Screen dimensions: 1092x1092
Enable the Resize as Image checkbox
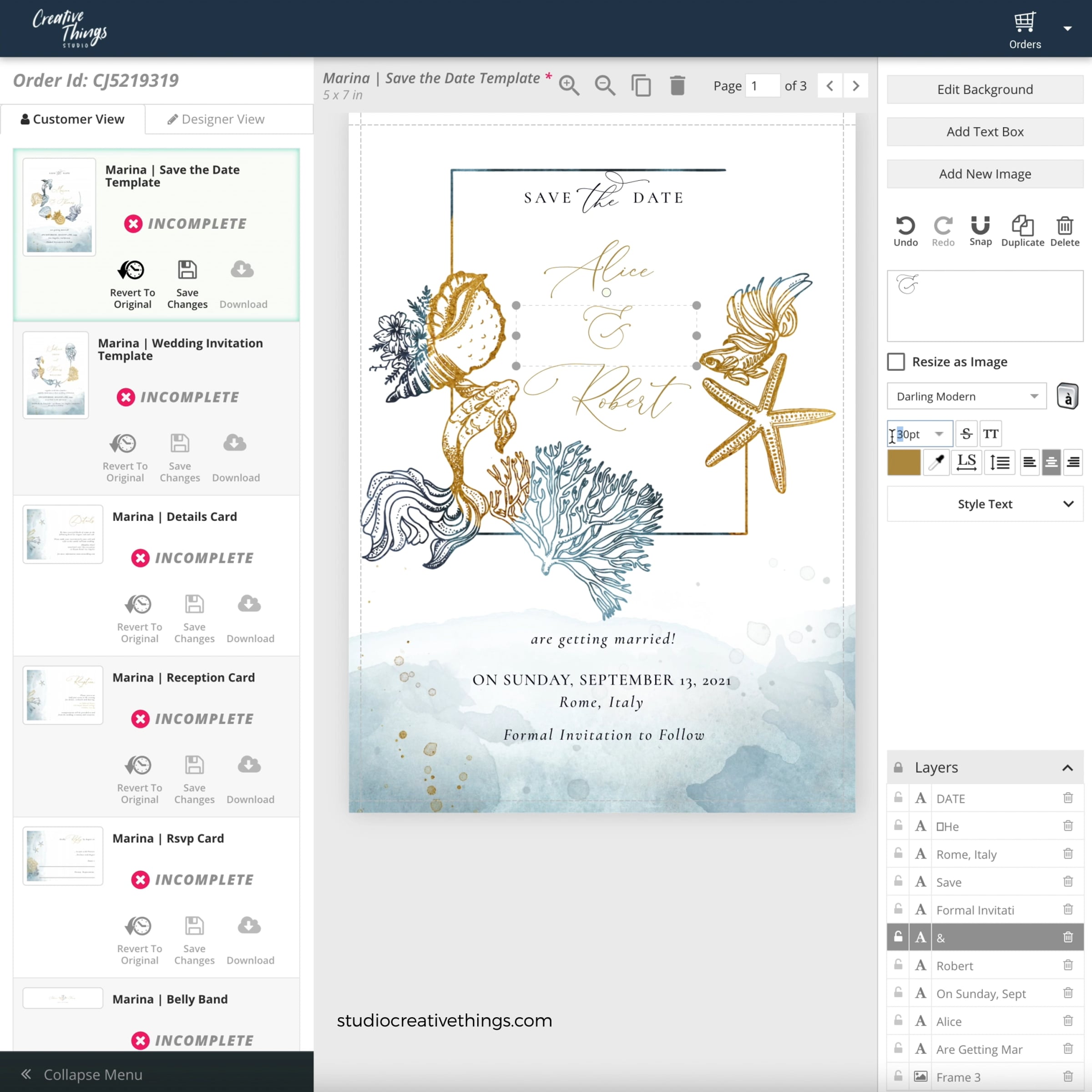pyautogui.click(x=896, y=362)
